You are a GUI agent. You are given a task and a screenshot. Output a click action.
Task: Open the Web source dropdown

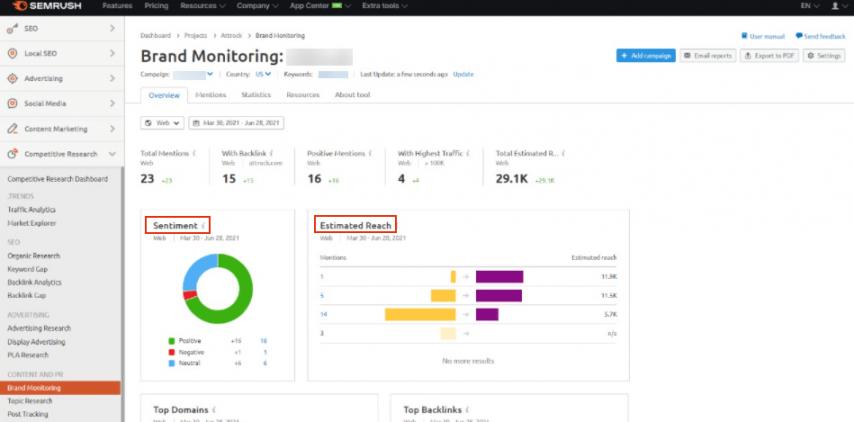(162, 123)
